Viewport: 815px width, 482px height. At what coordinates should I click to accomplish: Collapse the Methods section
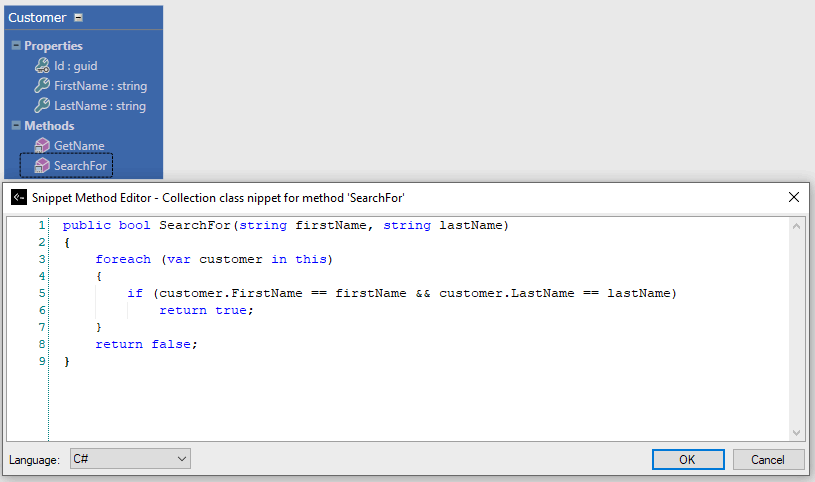coord(16,126)
